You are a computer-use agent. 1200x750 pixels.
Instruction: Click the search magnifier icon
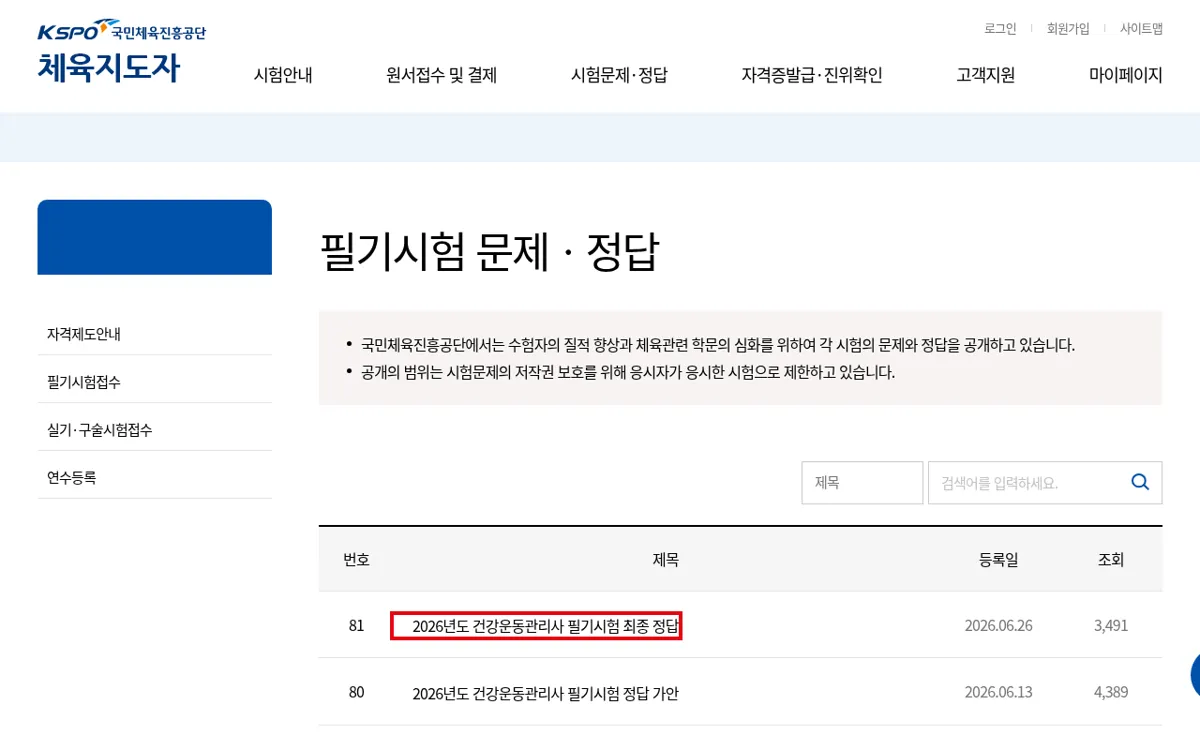click(1140, 482)
